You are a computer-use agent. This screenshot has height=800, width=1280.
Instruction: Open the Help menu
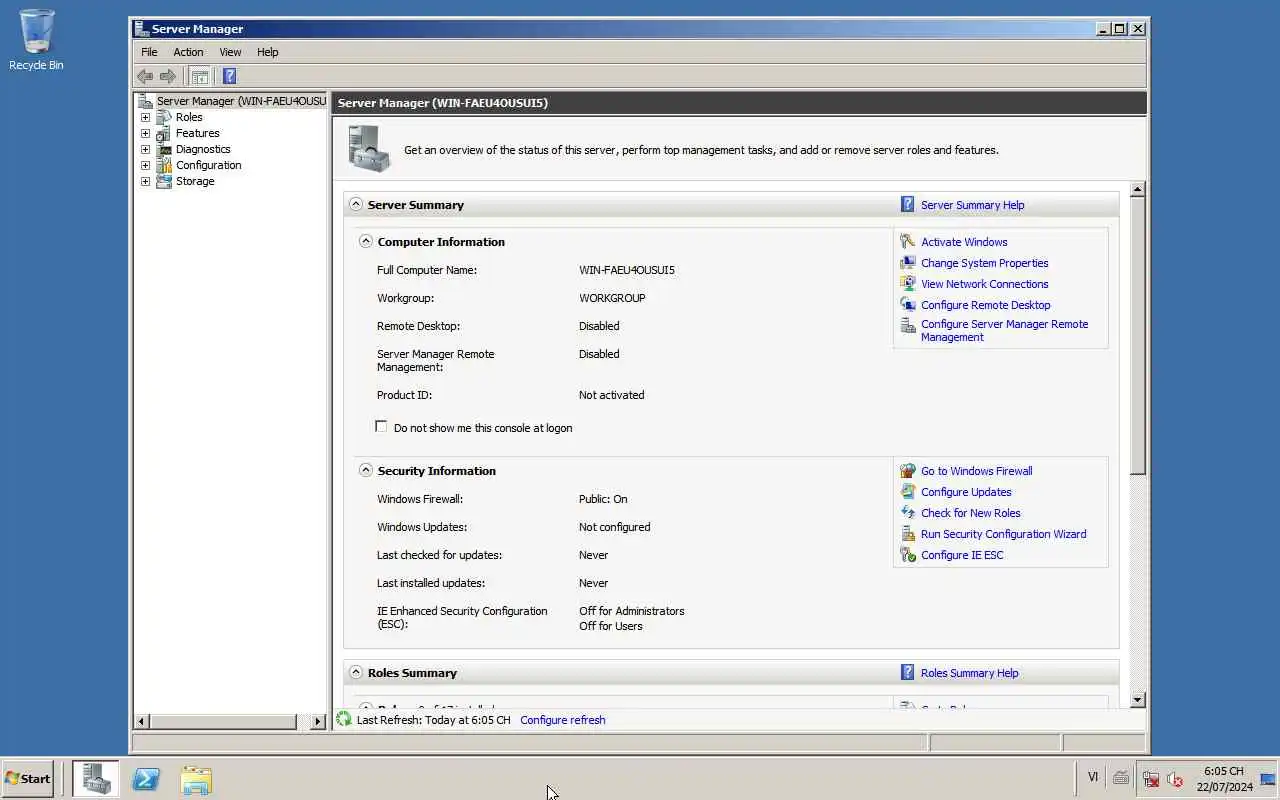pyautogui.click(x=267, y=52)
